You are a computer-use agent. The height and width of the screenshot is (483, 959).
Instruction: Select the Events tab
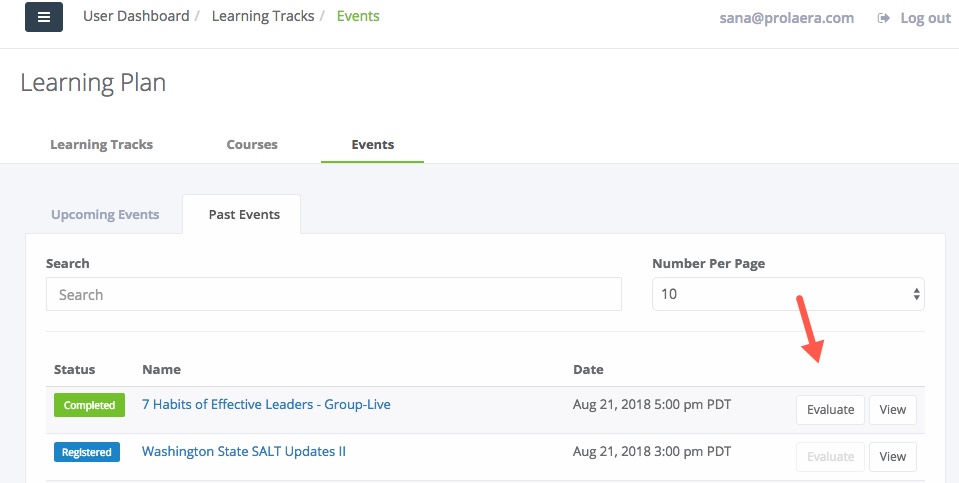coord(372,144)
